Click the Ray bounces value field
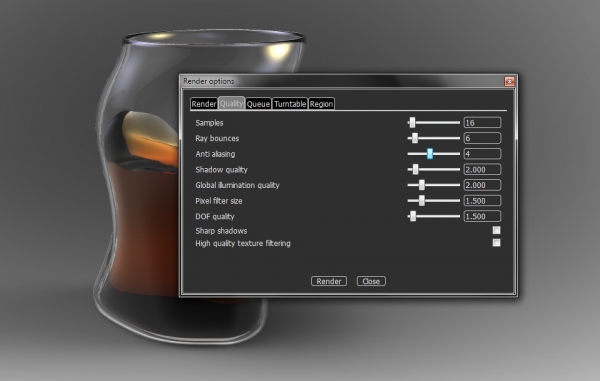The image size is (600, 381). [482, 138]
